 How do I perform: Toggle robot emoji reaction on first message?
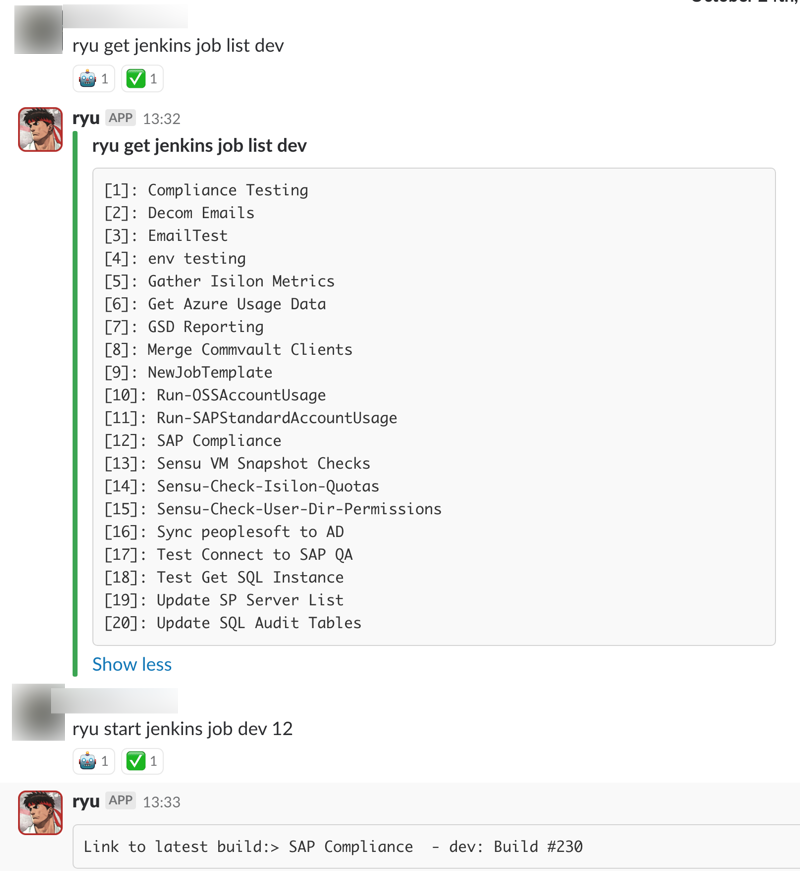tap(93, 78)
